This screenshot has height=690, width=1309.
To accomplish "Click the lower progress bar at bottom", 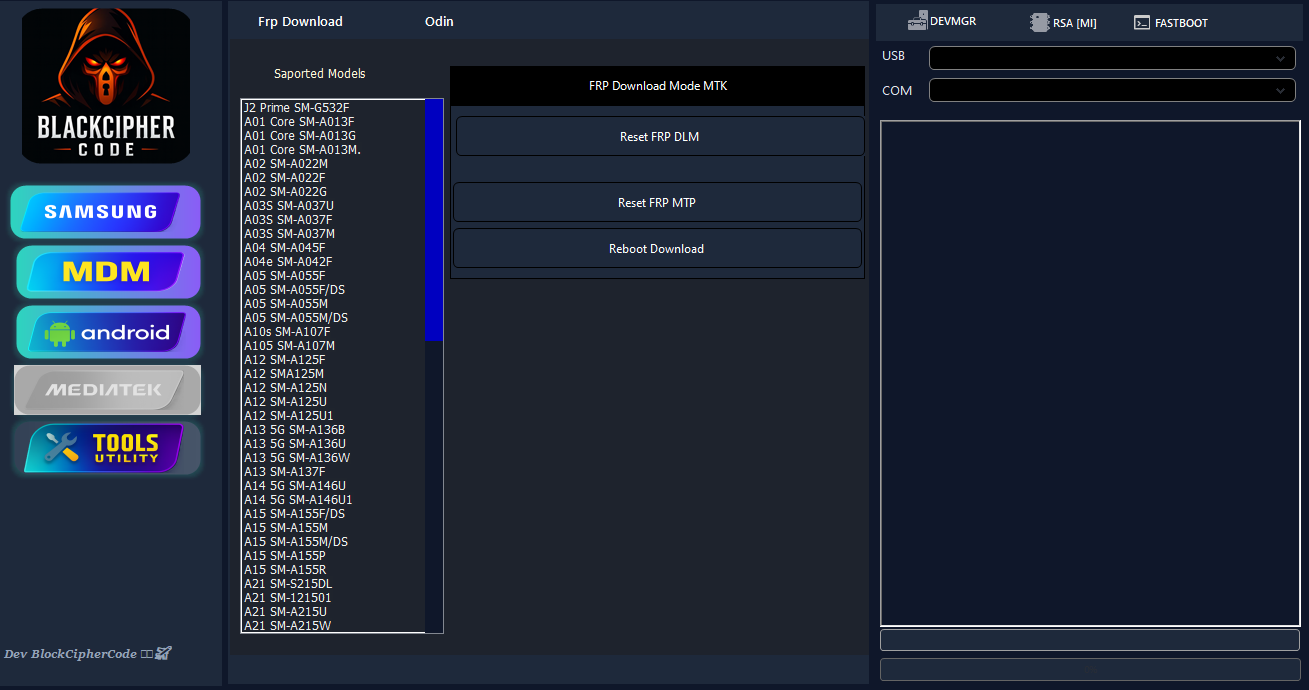I will [1090, 669].
